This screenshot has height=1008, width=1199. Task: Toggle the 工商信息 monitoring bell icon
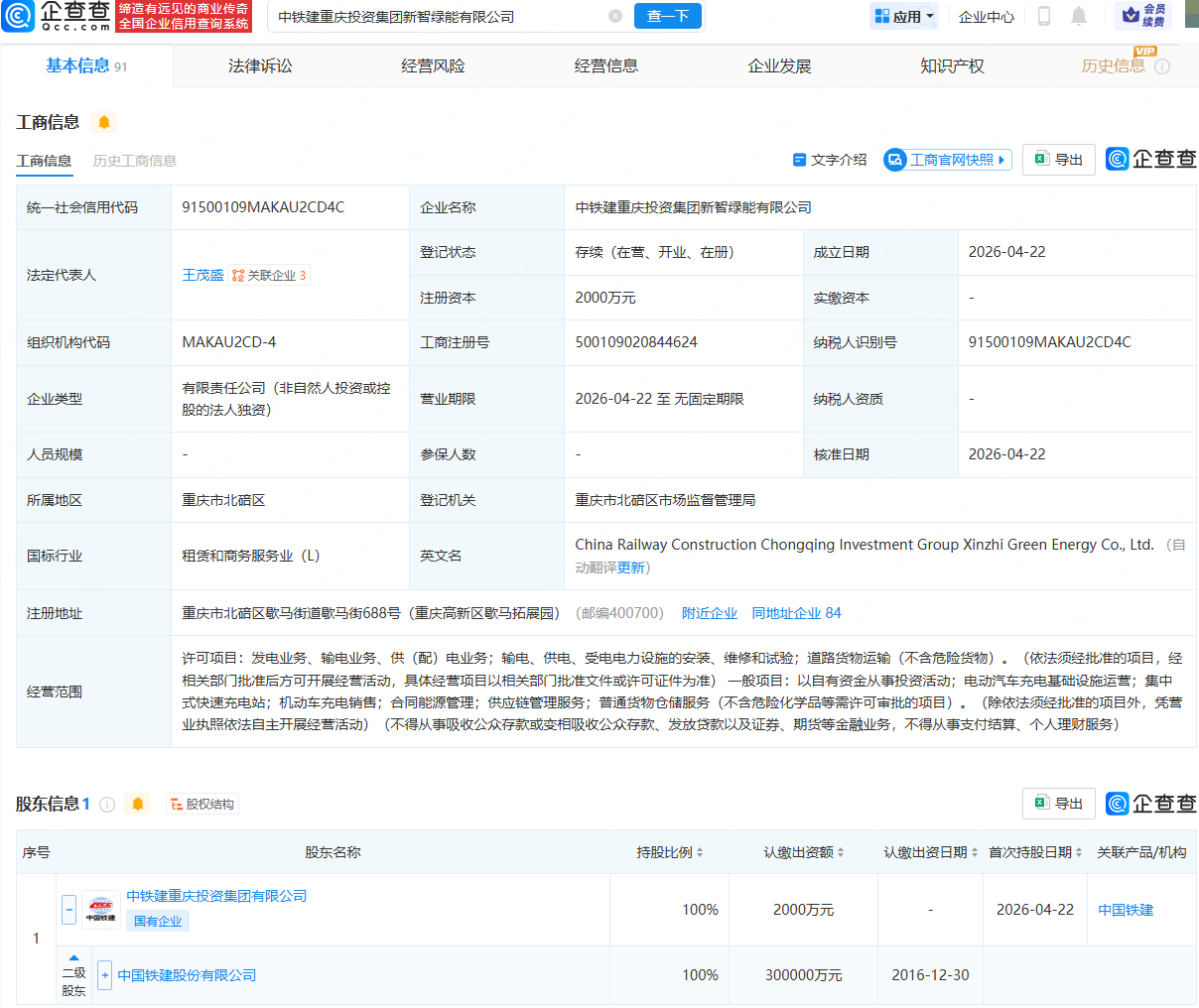tap(104, 122)
